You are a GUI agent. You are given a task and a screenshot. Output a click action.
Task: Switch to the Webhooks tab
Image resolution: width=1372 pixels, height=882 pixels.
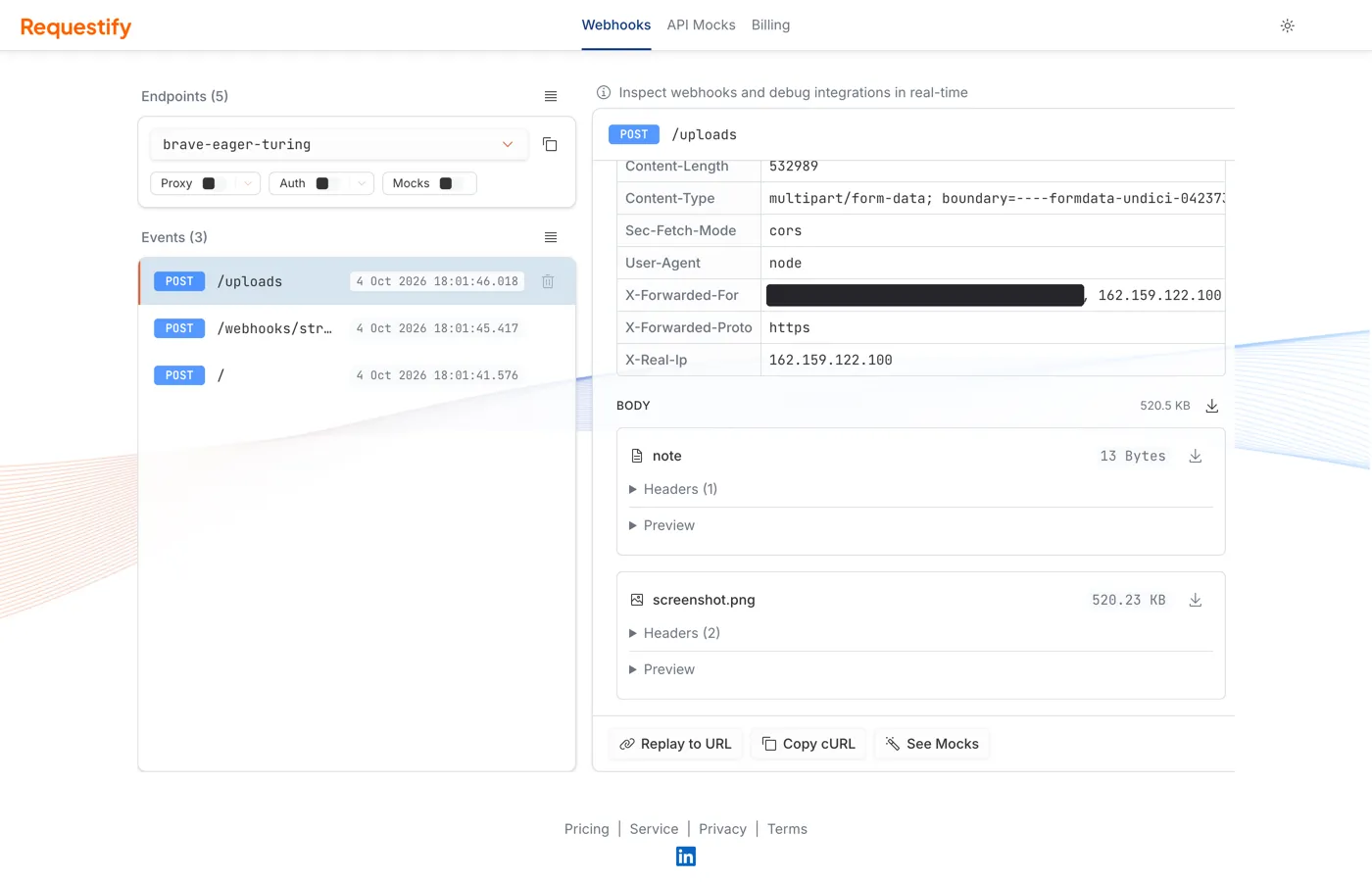click(x=616, y=25)
